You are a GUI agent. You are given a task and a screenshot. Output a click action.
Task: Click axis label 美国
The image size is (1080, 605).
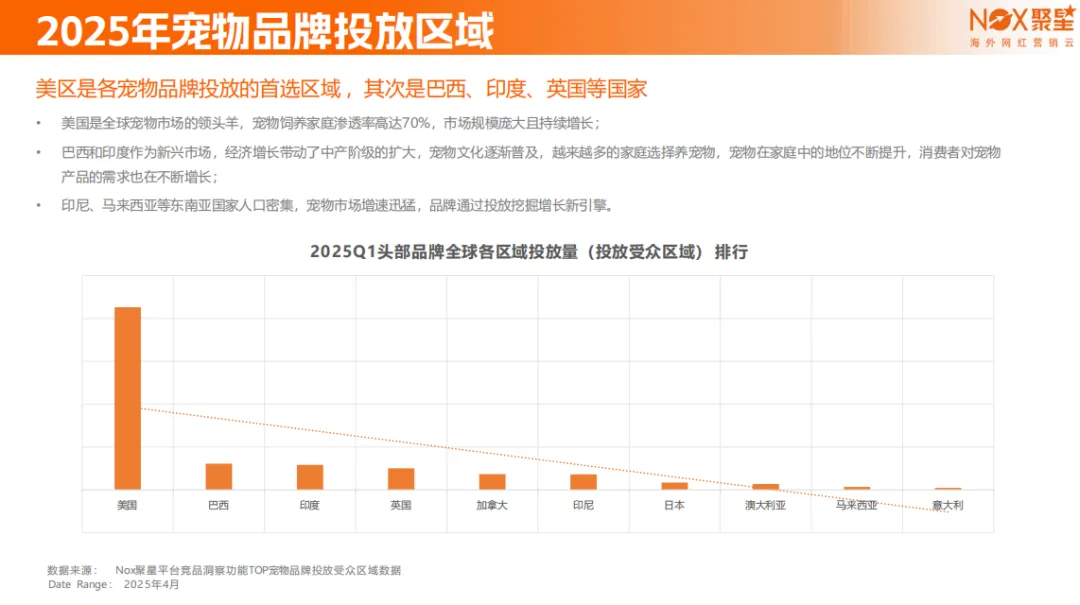127,506
